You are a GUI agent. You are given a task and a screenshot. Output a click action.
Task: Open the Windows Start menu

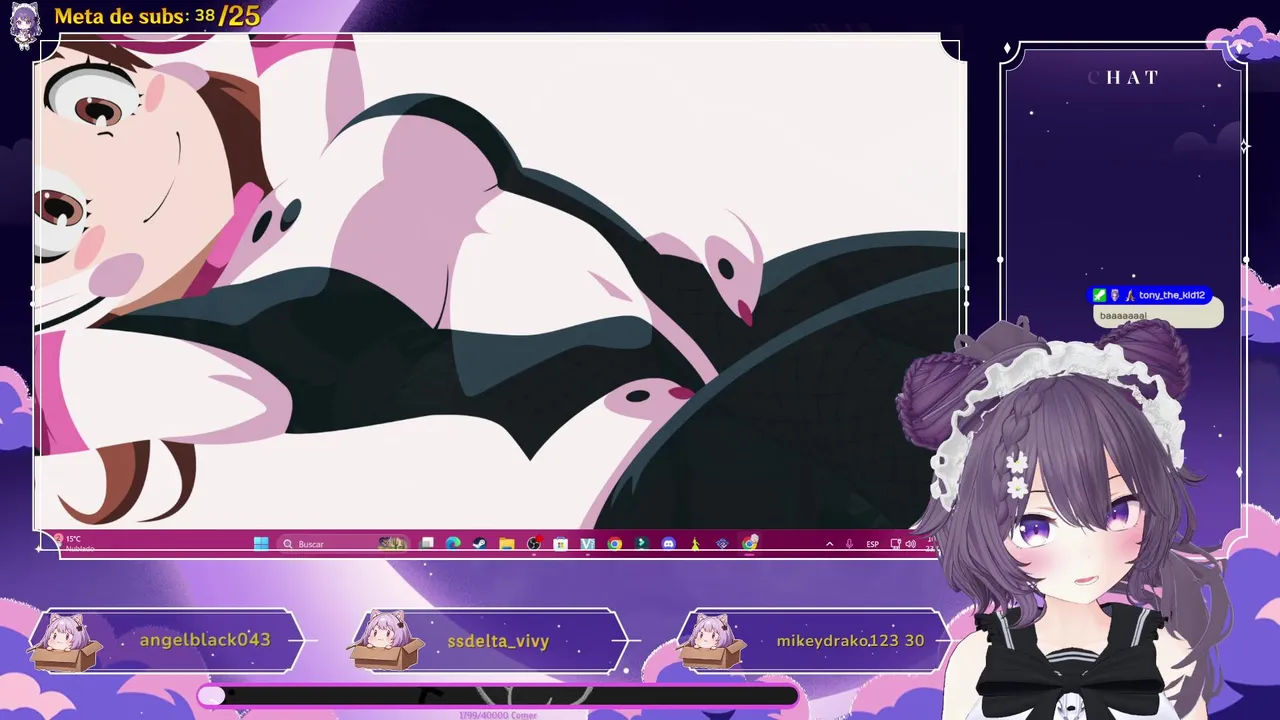coord(261,544)
